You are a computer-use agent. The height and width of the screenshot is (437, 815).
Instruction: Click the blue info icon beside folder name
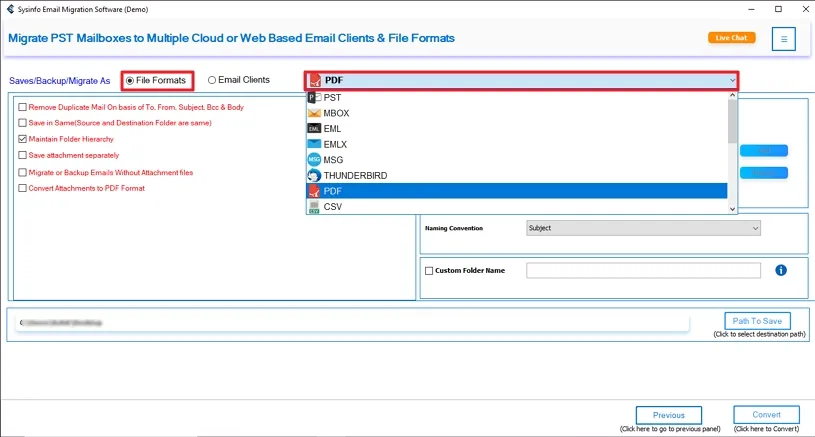coord(781,270)
